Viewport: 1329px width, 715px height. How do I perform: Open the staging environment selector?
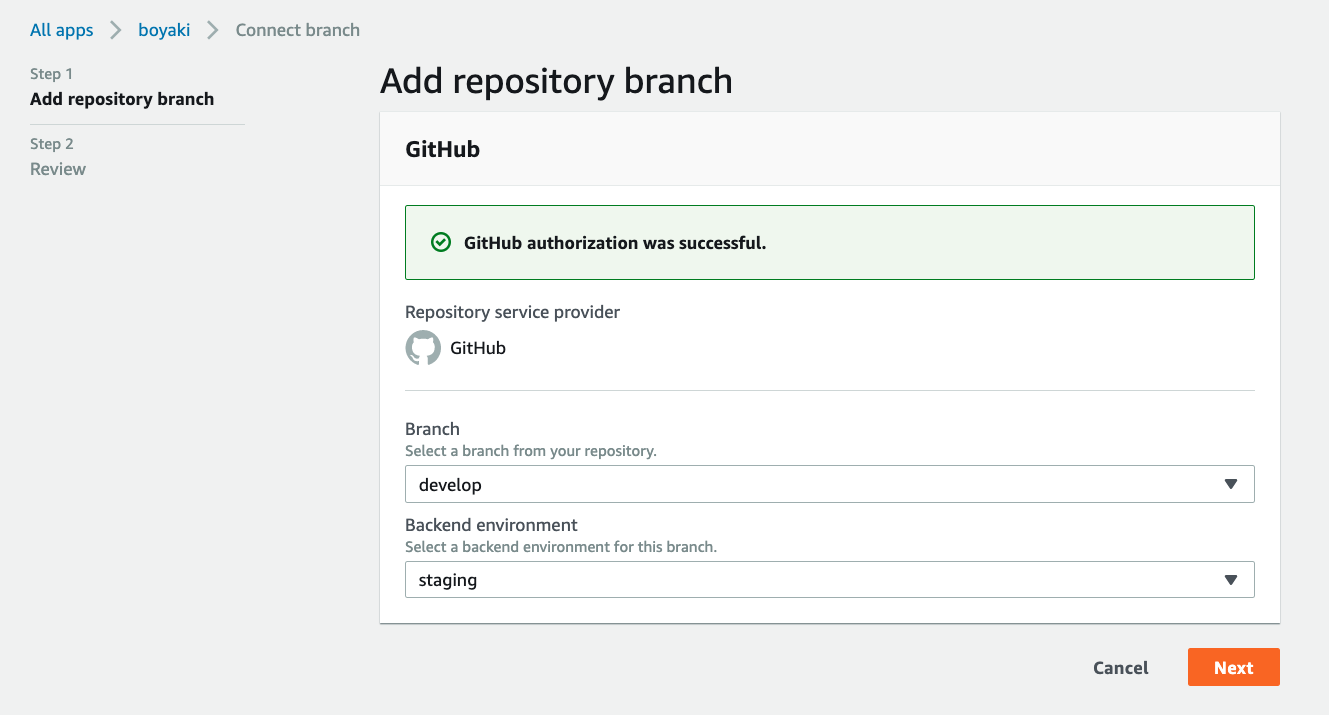(x=829, y=580)
